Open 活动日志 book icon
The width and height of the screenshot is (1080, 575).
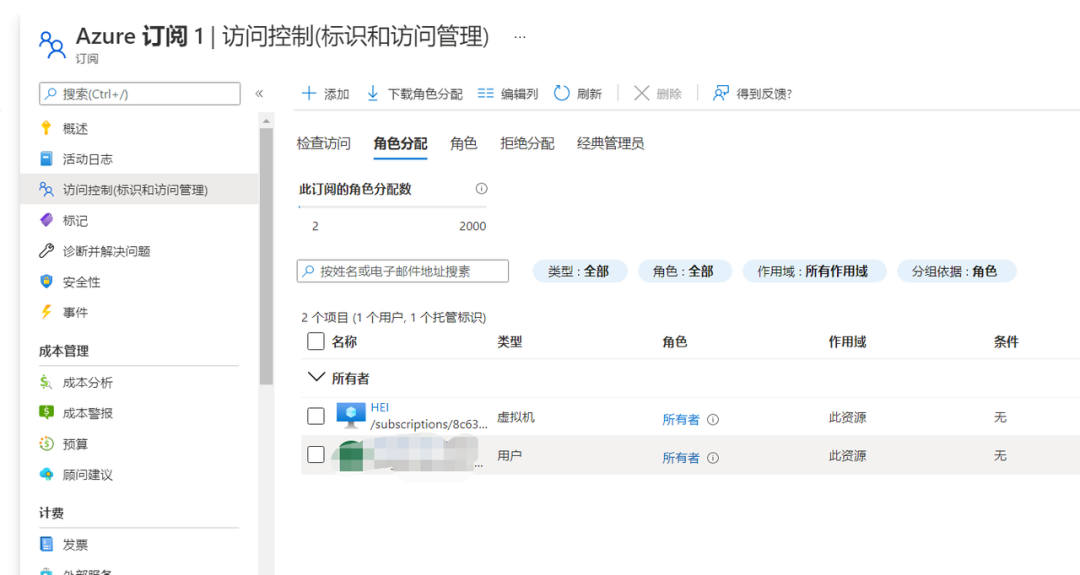[46, 159]
